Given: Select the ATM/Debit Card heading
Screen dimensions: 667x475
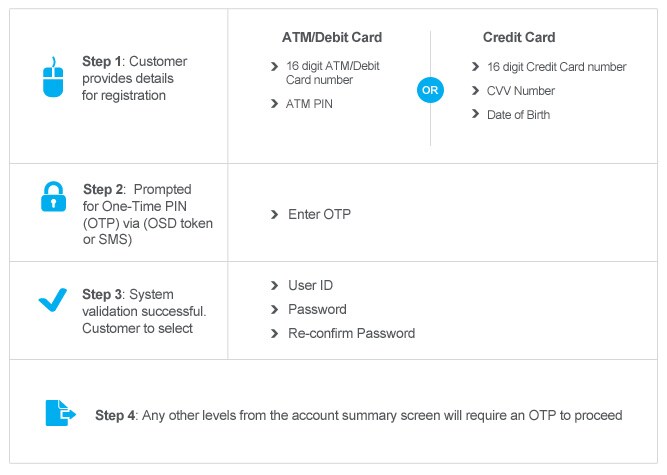Looking at the screenshot, I should click(331, 38).
